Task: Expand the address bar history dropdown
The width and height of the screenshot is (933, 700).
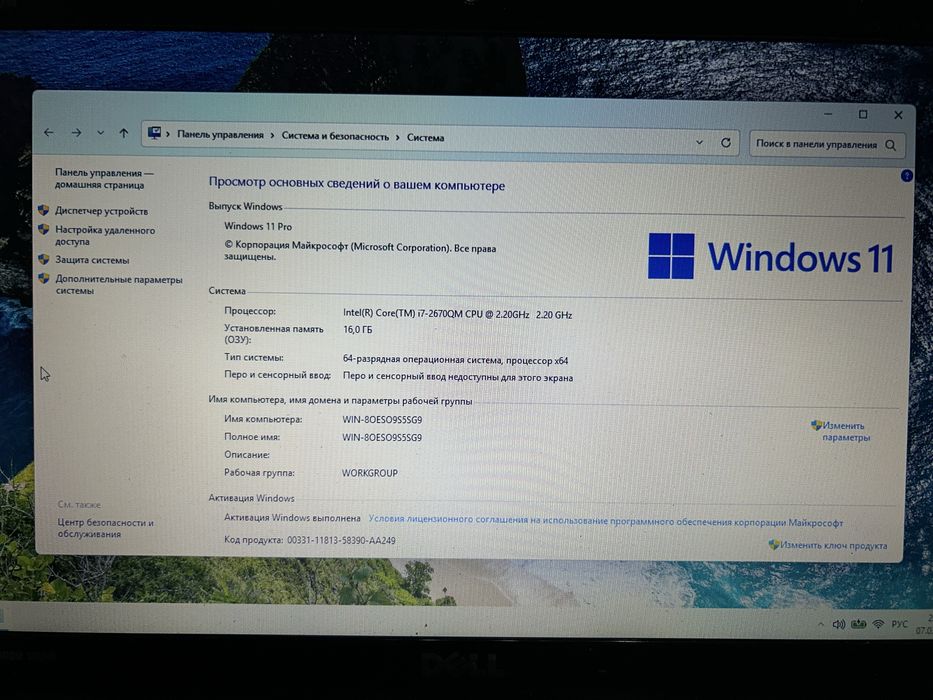Action: click(x=699, y=142)
